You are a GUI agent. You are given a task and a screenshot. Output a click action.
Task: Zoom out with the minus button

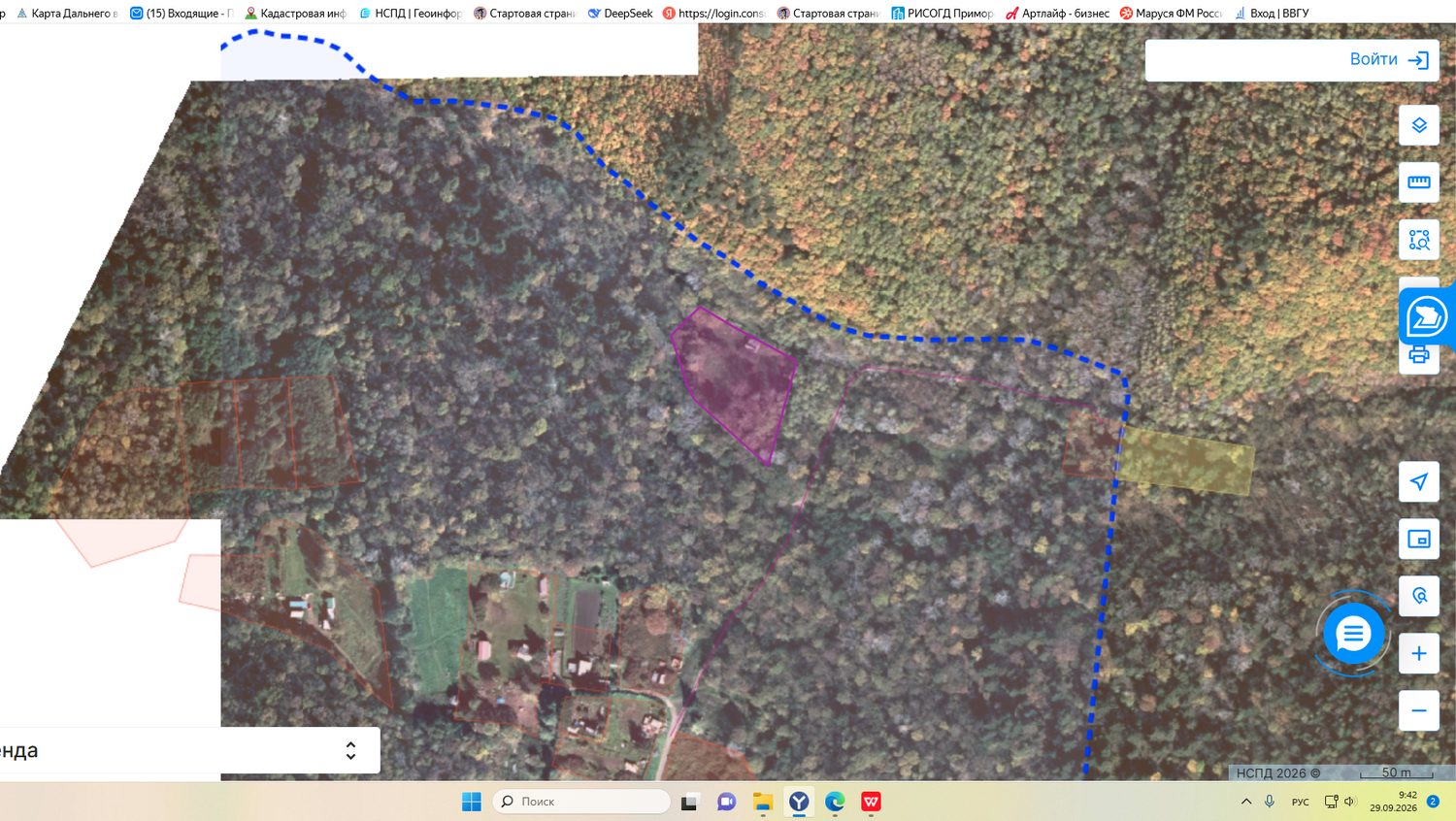coord(1418,710)
